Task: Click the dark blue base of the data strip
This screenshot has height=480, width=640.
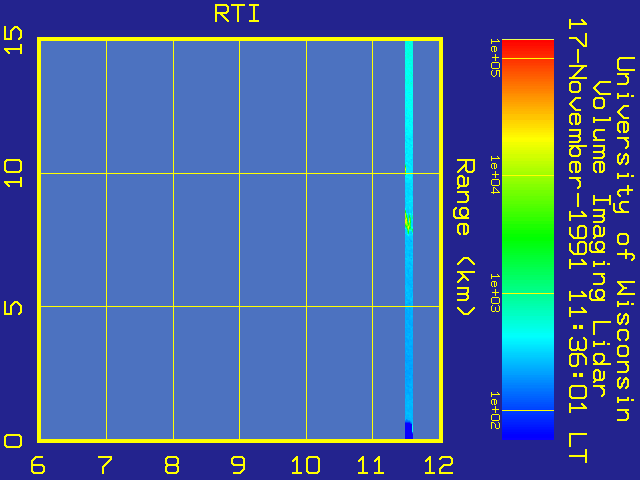Action: click(x=409, y=431)
